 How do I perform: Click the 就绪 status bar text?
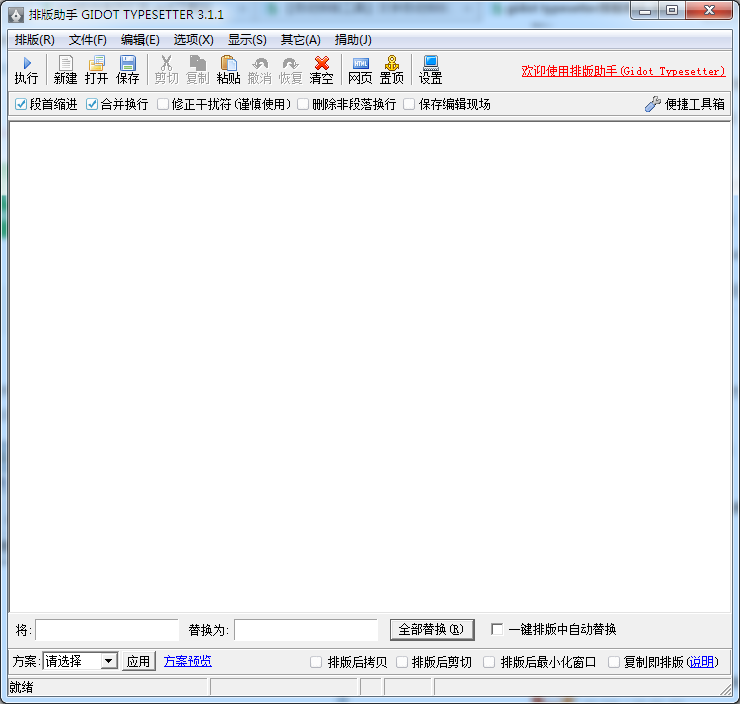tap(21, 687)
